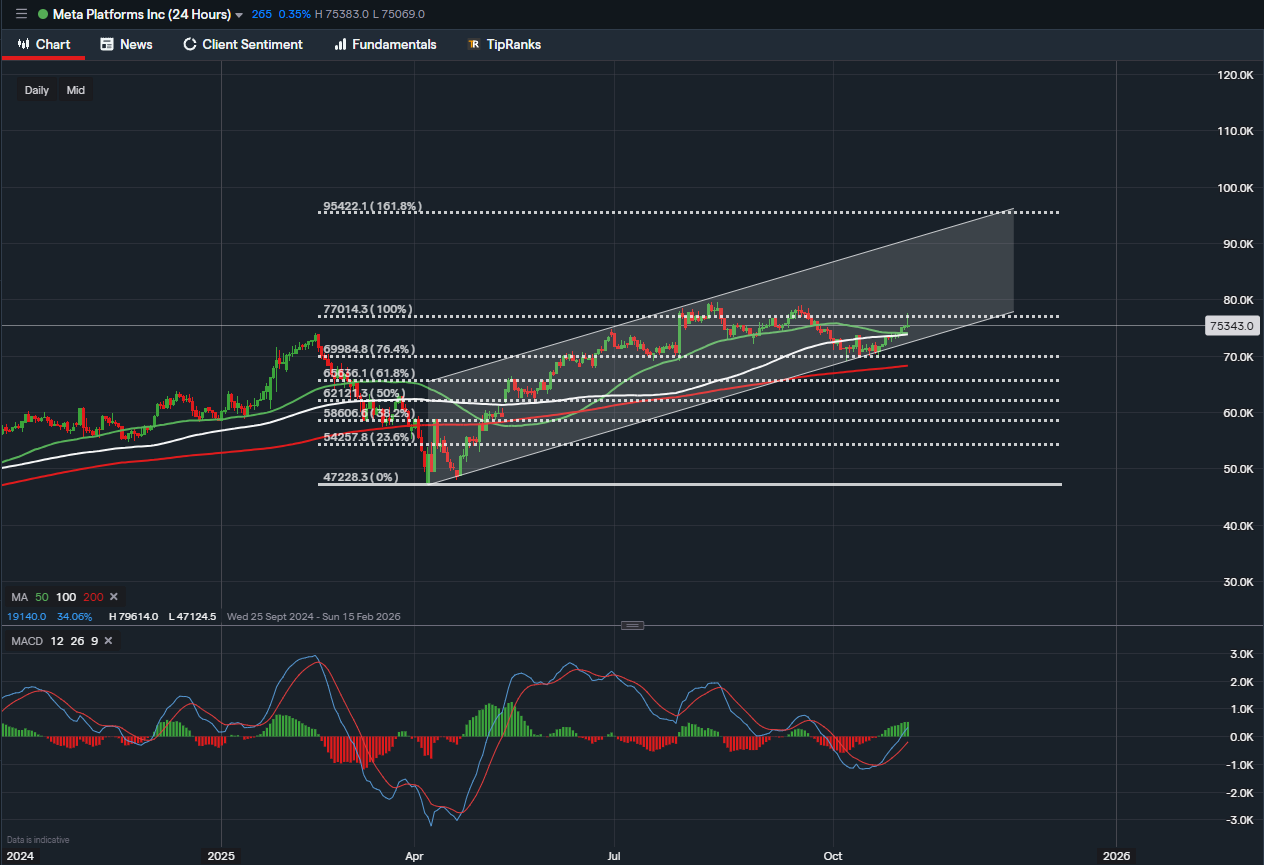Open the Mid price type selector

tap(76, 90)
